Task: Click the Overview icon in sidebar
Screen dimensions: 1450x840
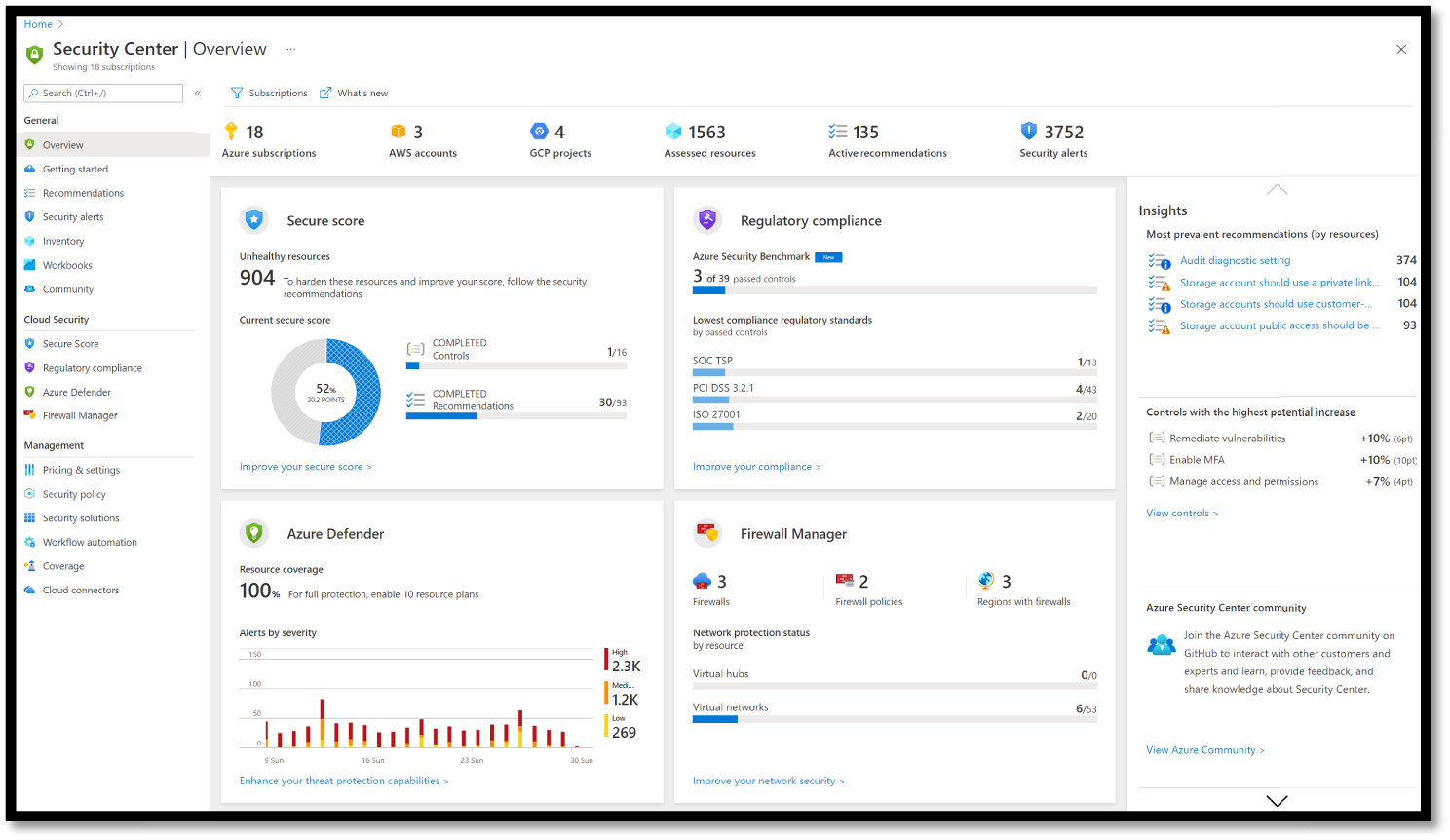Action: (x=30, y=144)
